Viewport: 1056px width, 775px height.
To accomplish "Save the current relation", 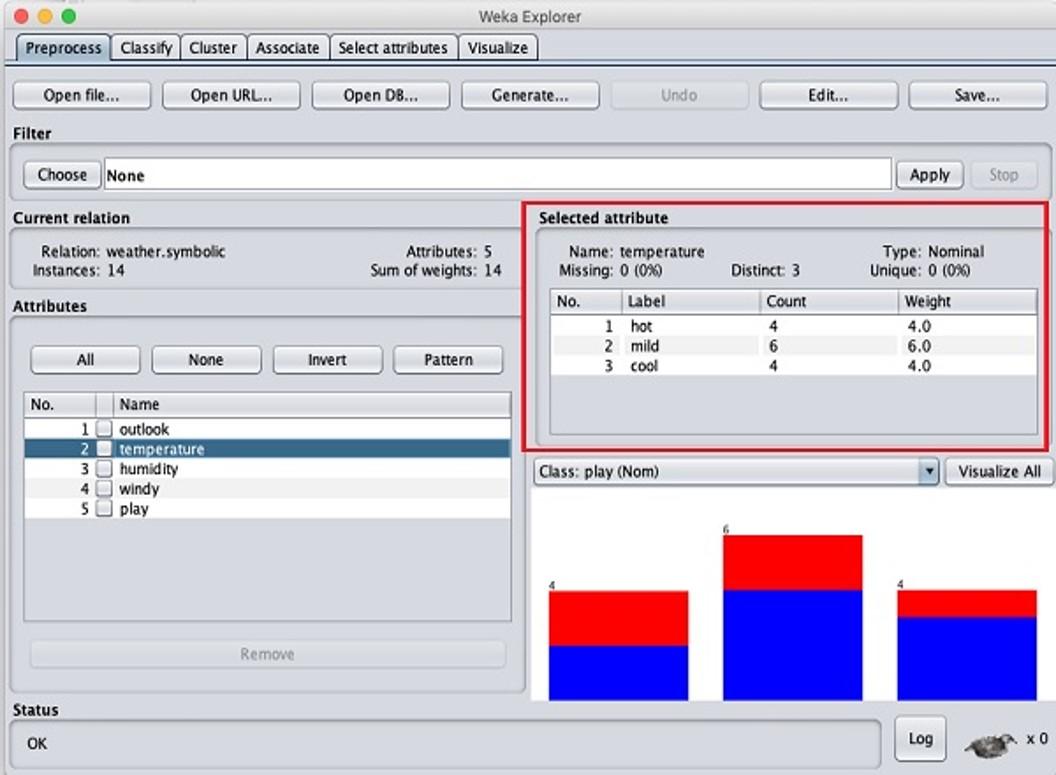I will (977, 95).
